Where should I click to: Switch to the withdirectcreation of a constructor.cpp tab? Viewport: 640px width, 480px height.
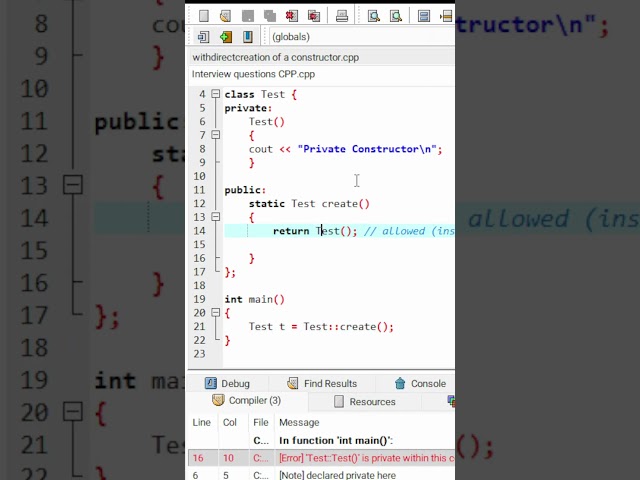click(276, 57)
